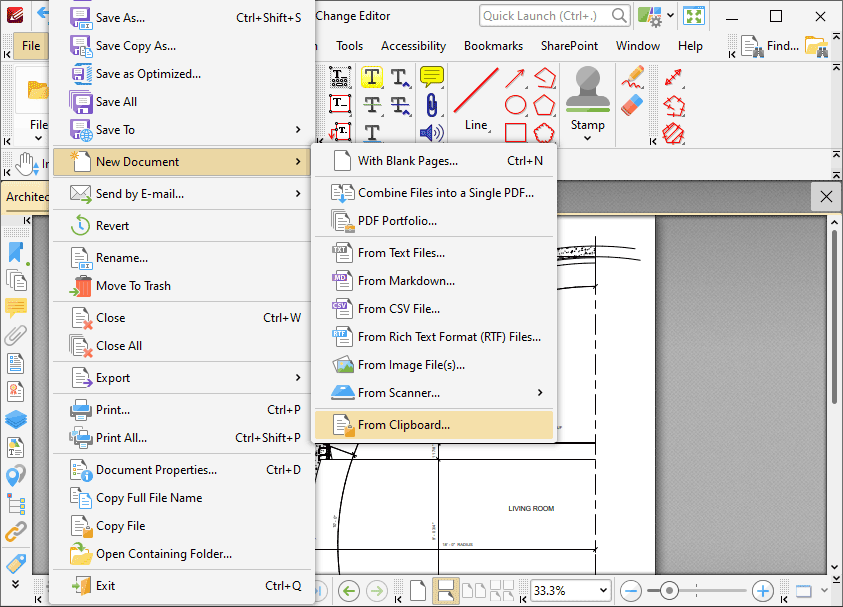Click Open Containing Folder entry

(x=182, y=554)
